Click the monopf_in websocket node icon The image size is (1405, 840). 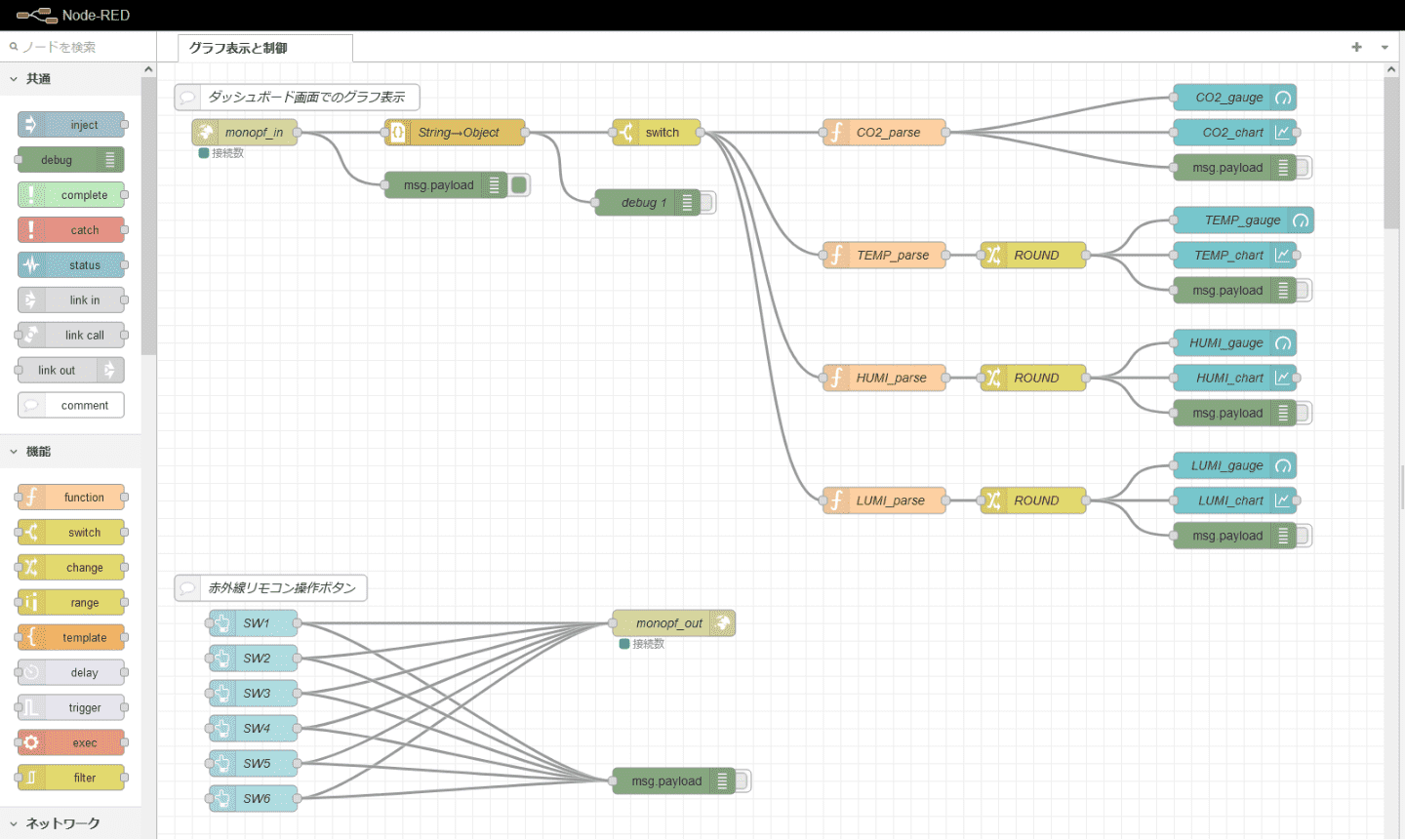pos(206,133)
